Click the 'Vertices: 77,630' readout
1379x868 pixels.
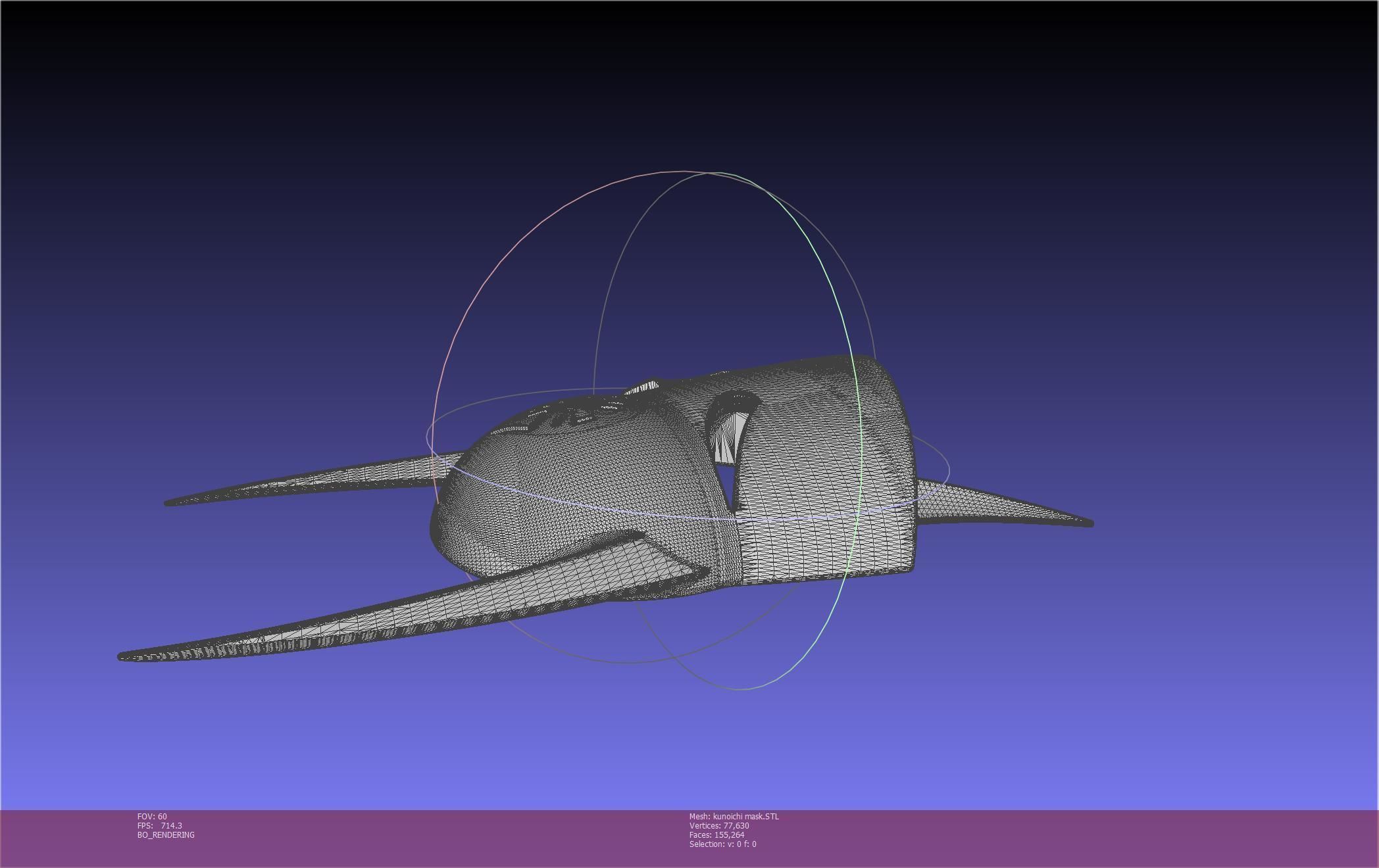[718, 826]
